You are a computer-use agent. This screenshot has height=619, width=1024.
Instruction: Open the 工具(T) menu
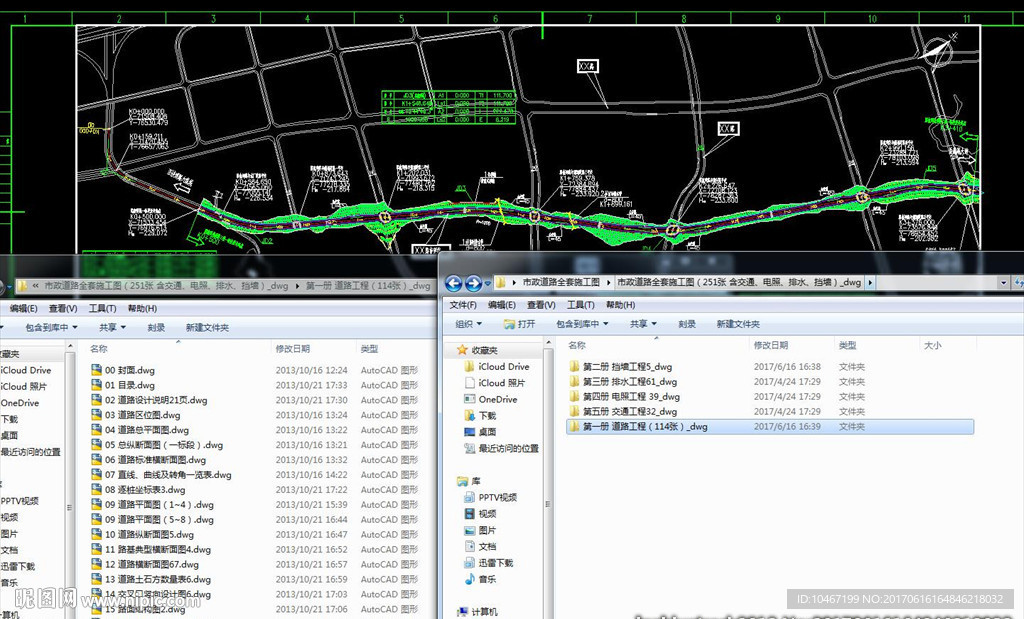[x=580, y=305]
